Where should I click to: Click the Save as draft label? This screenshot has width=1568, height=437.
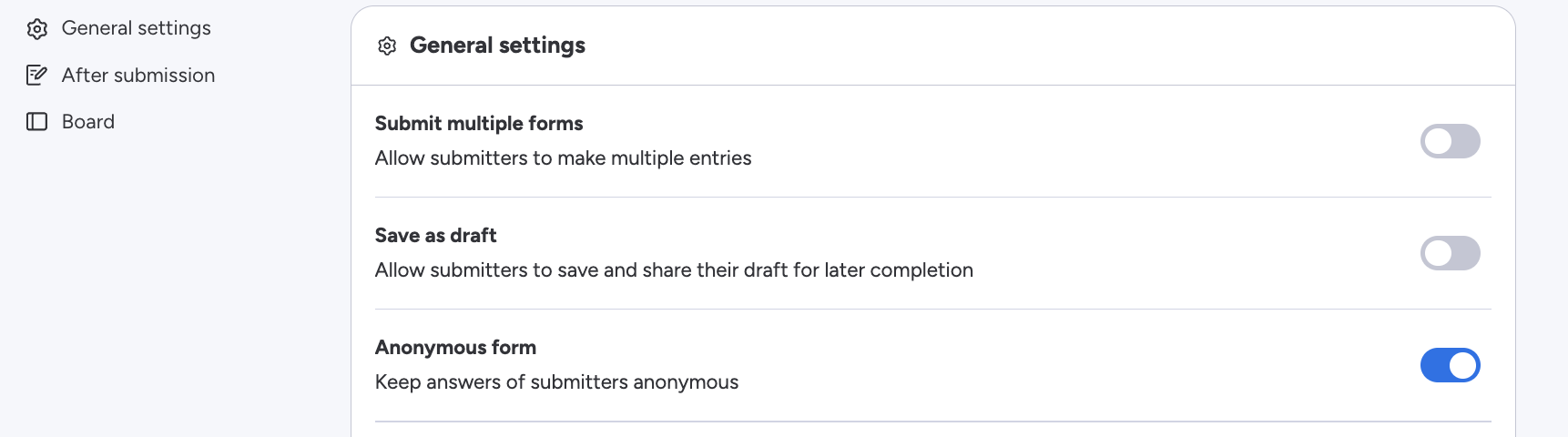pos(435,236)
